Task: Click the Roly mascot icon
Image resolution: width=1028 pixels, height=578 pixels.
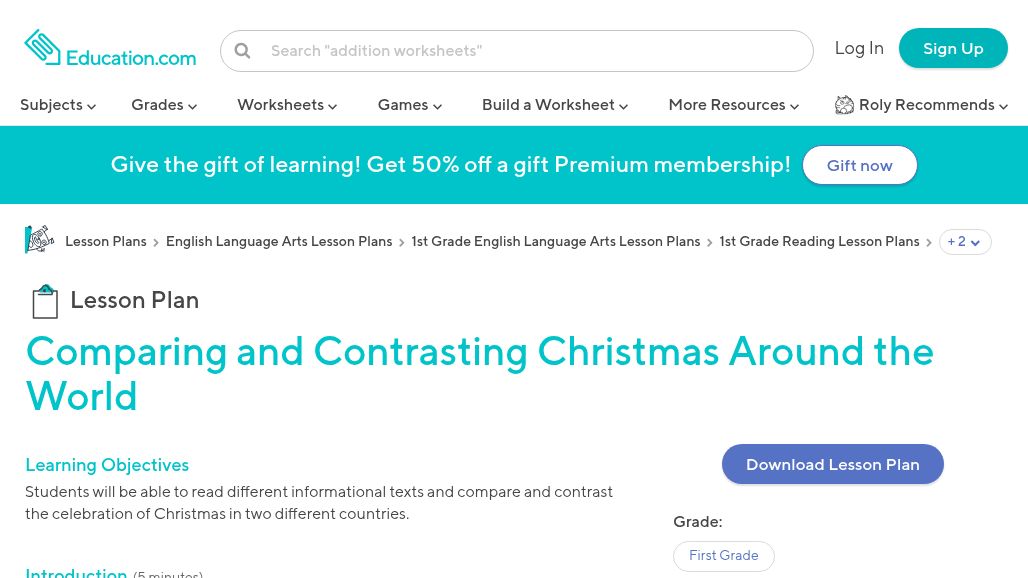Action: (x=845, y=105)
